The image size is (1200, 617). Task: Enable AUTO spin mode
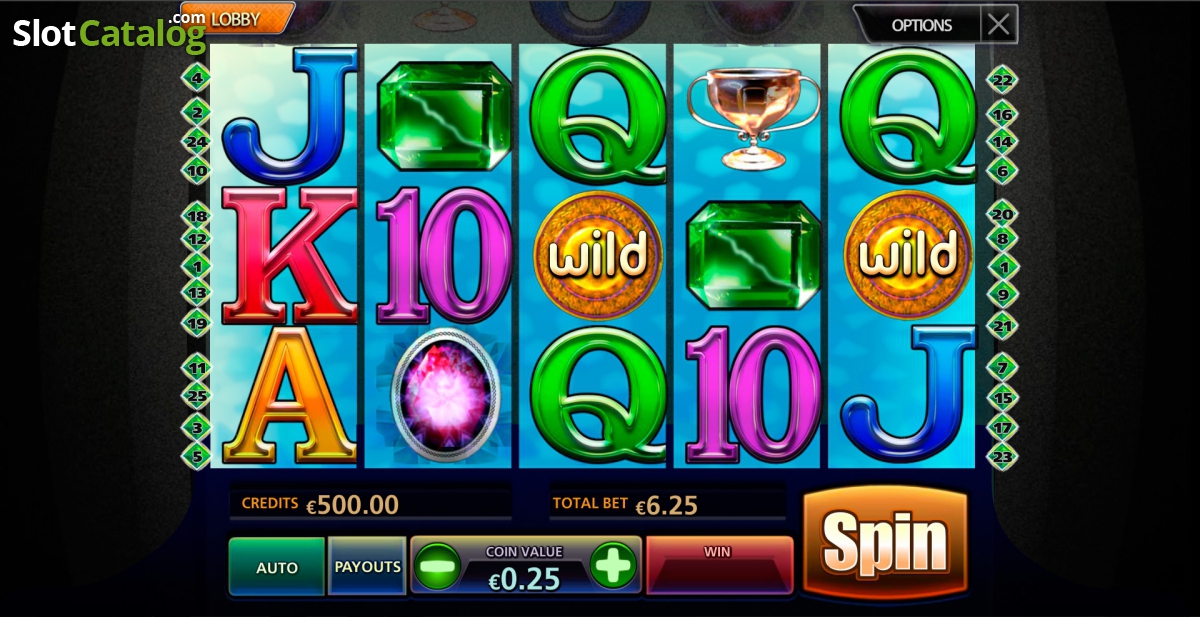coord(277,567)
